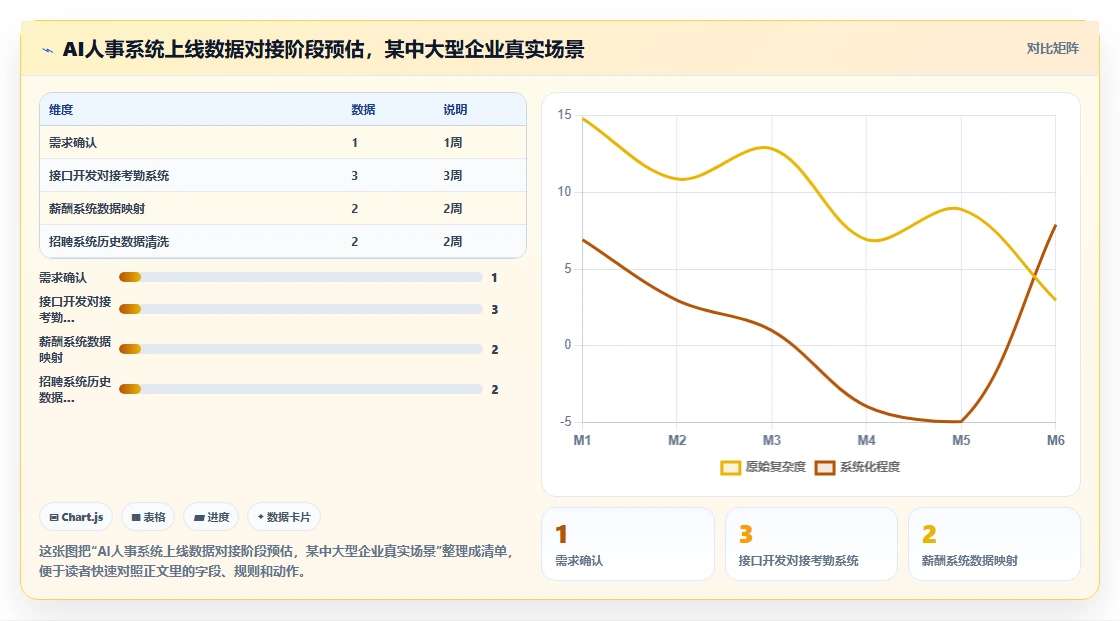Select table row 需求确认
The width and height of the screenshot is (1120, 621).
coord(283,142)
